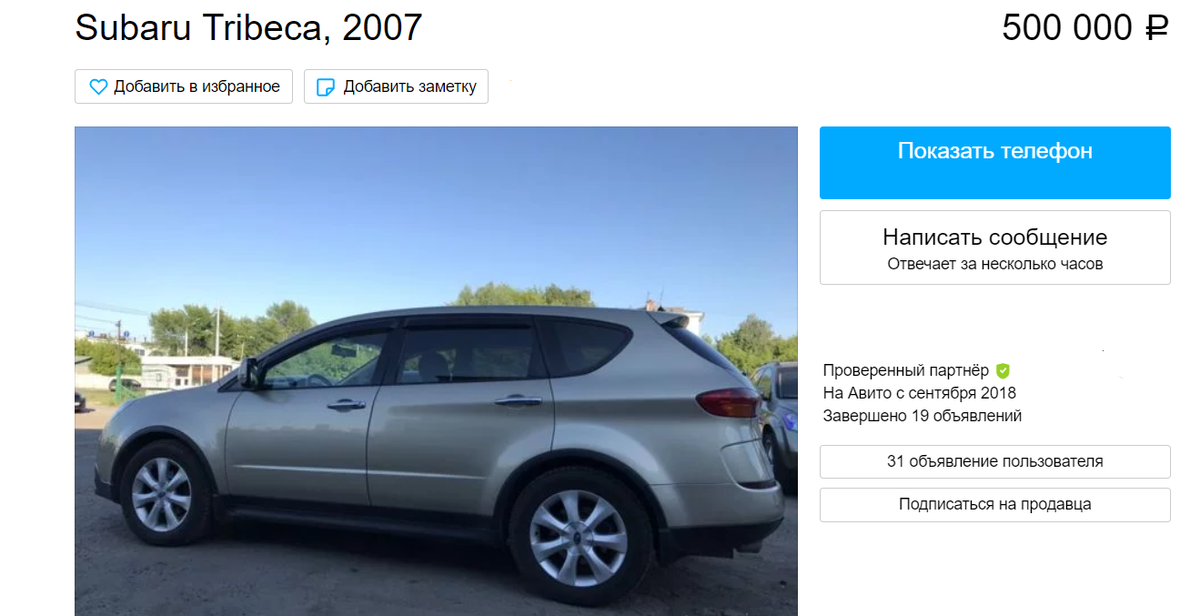Image resolution: width=1200 pixels, height=616 pixels.
Task: Click the green verified shield icon
Action: coord(1003,370)
